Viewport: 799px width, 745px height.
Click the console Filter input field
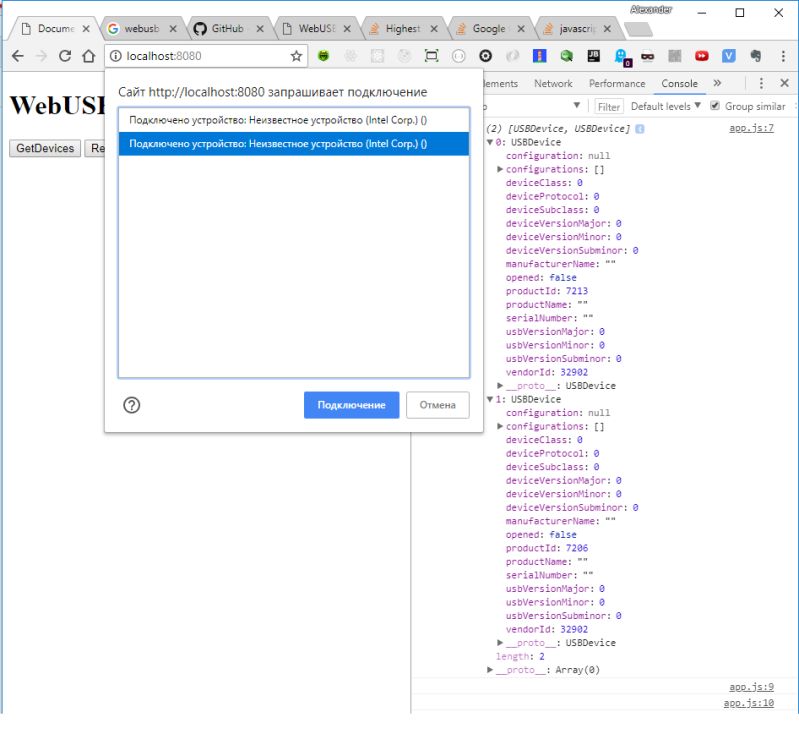pyautogui.click(x=608, y=107)
